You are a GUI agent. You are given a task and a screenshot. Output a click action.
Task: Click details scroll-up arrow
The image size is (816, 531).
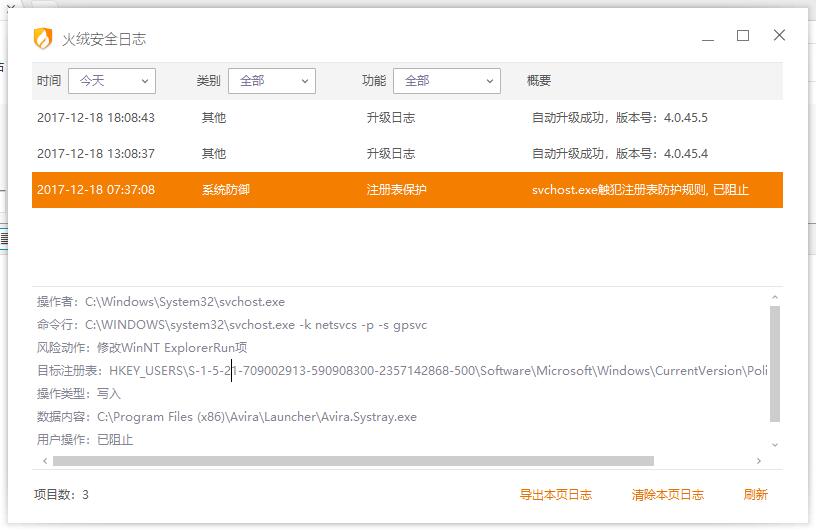coord(775,297)
